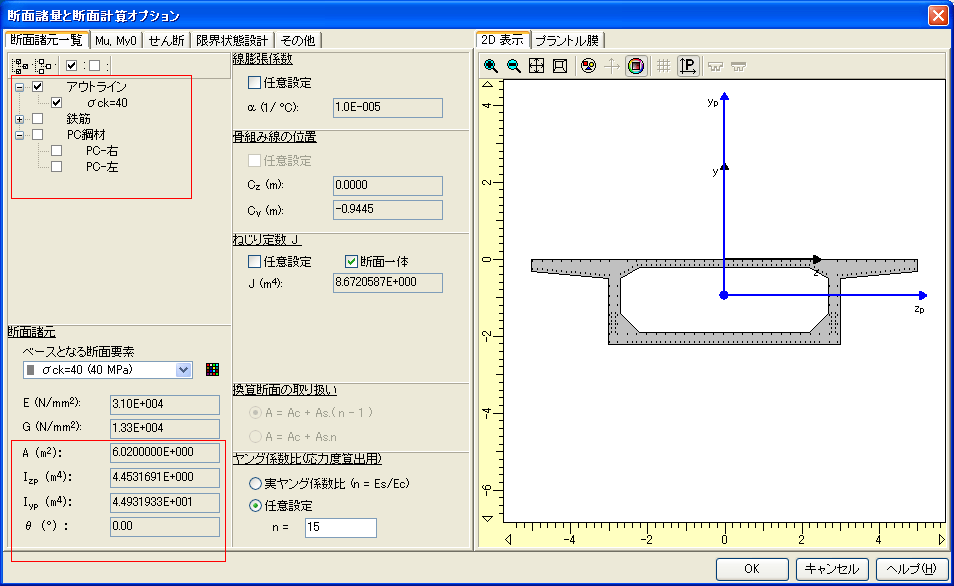Open the 限界状態設計 tab
The width and height of the screenshot is (954, 586).
coord(232,41)
